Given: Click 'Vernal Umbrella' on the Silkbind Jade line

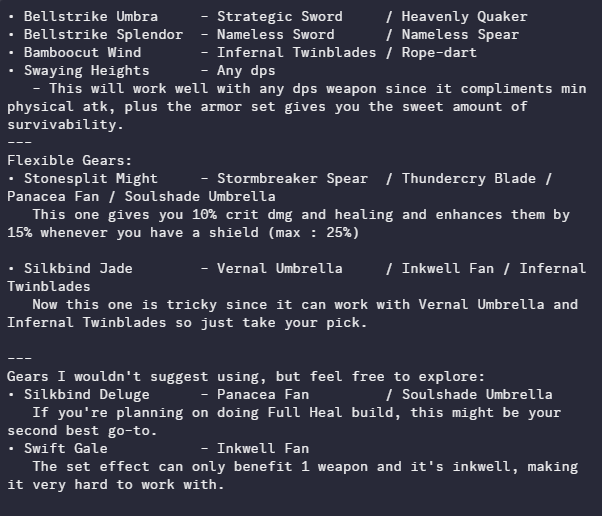Looking at the screenshot, I should tap(279, 268).
